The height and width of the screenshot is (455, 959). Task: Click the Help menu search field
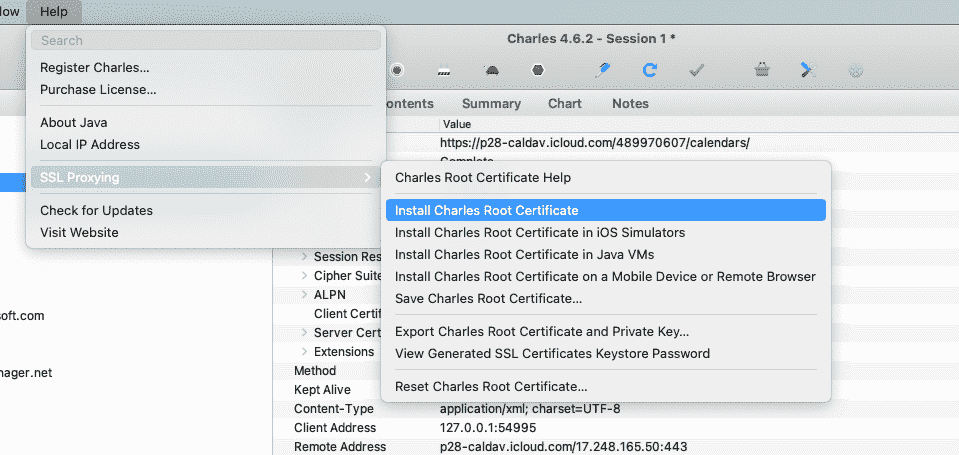click(206, 40)
